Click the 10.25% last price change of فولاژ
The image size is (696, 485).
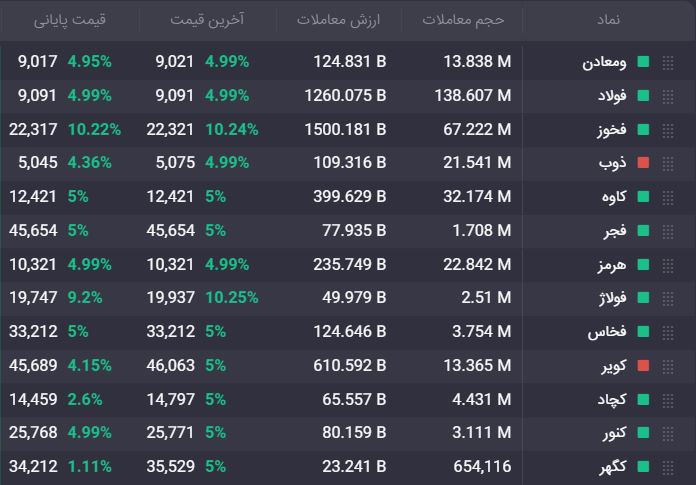click(232, 297)
